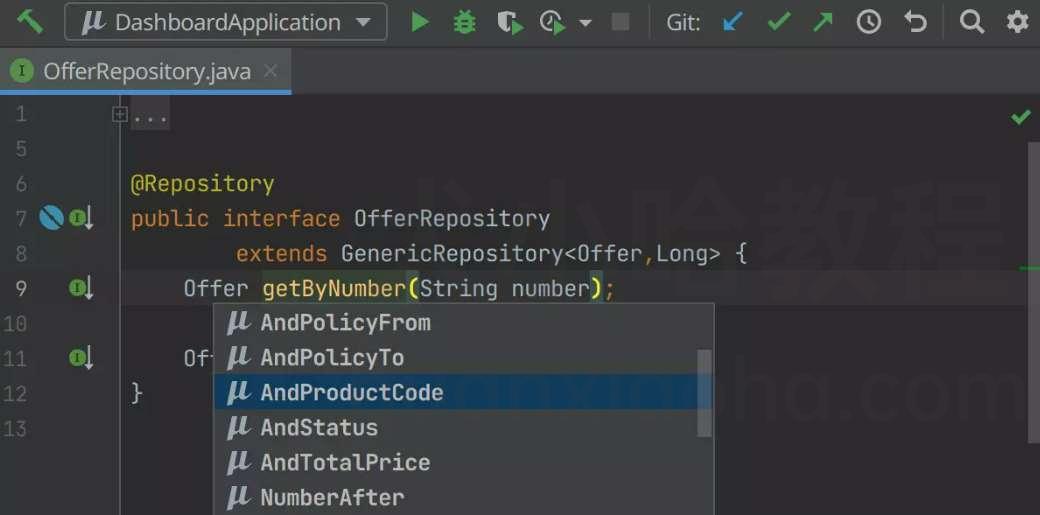Commit changes with the green Git checkmark
The image size is (1040, 515).
pyautogui.click(x=779, y=22)
